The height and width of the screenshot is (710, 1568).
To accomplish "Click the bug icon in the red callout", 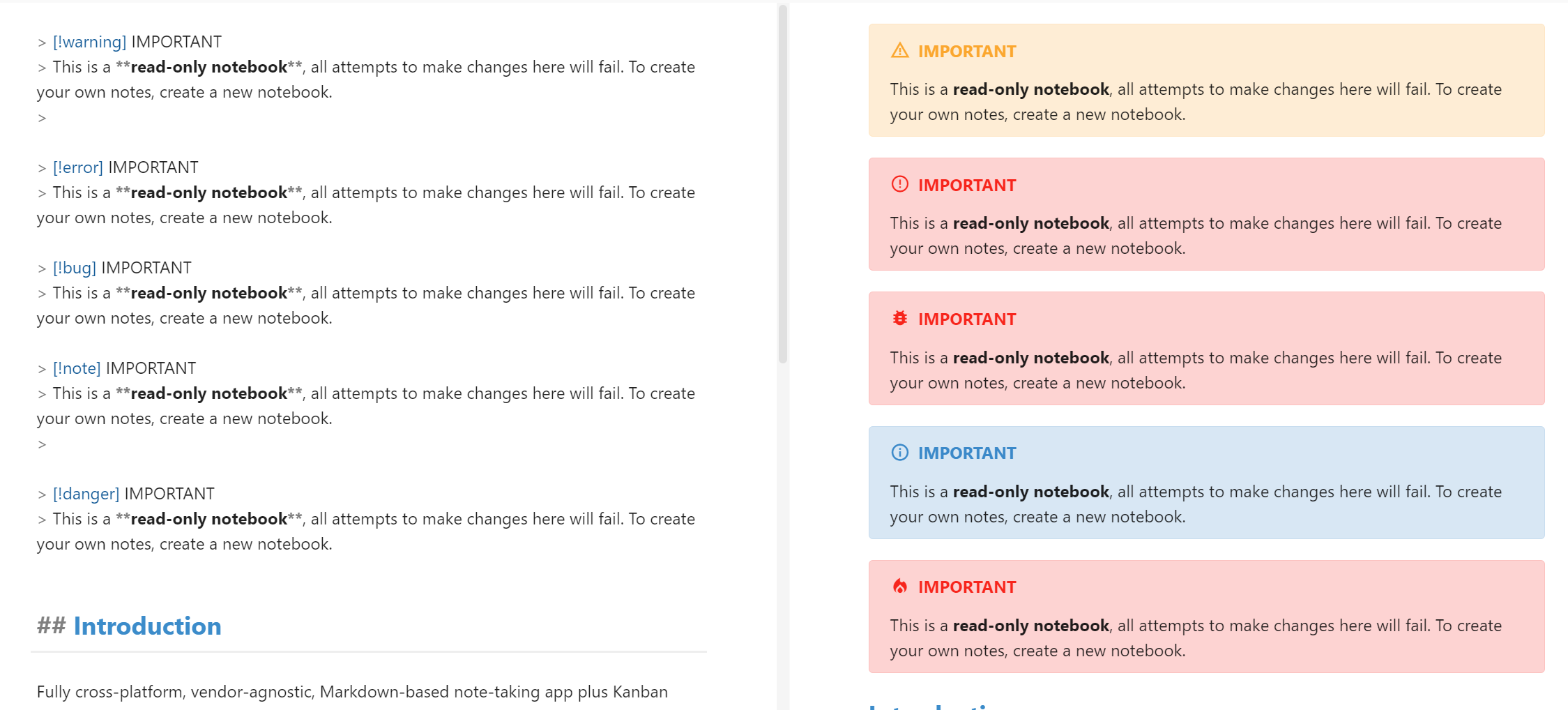I will [x=899, y=318].
